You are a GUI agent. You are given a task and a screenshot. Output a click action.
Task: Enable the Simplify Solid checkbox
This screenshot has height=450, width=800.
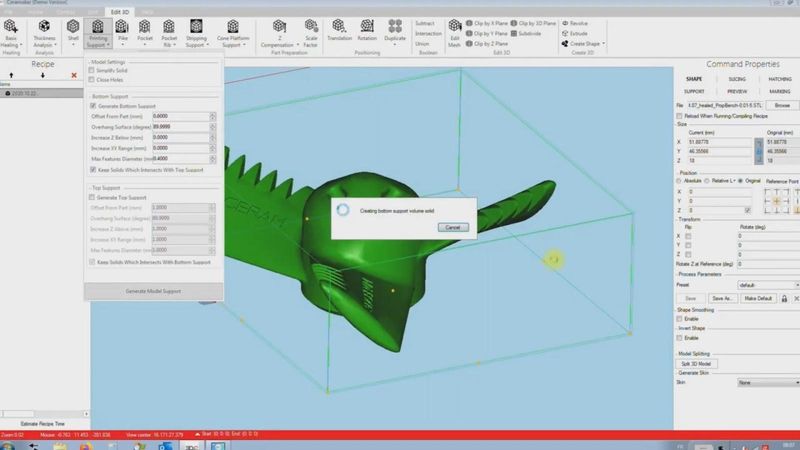(93, 70)
